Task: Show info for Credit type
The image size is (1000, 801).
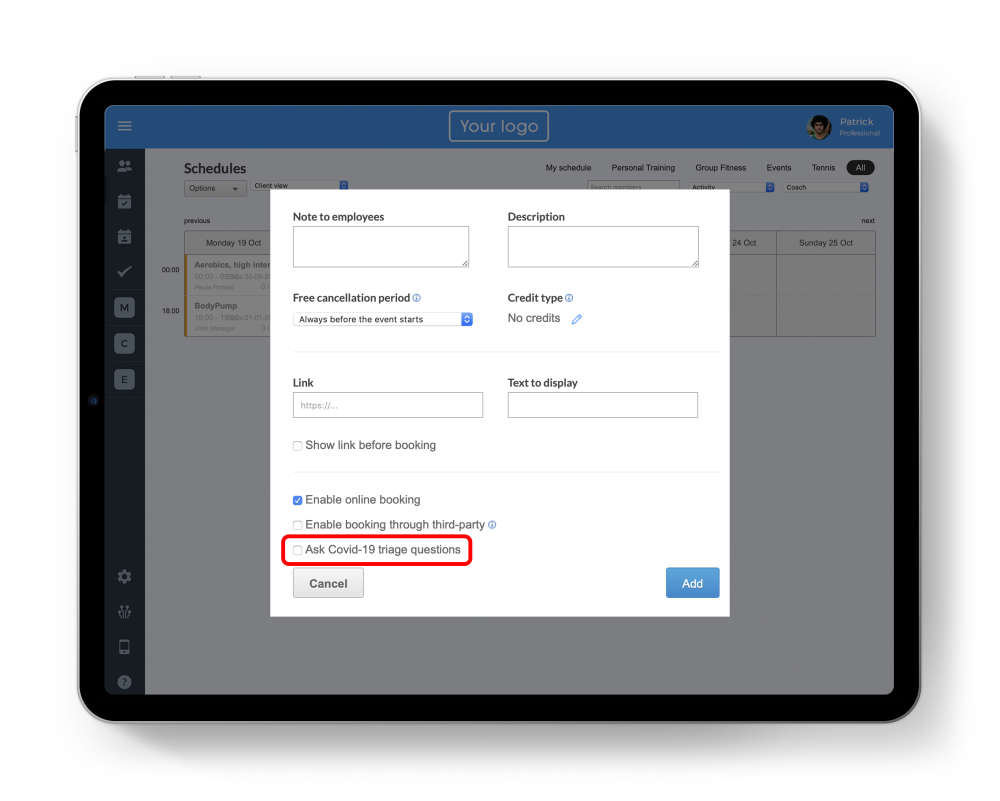Action: (569, 298)
